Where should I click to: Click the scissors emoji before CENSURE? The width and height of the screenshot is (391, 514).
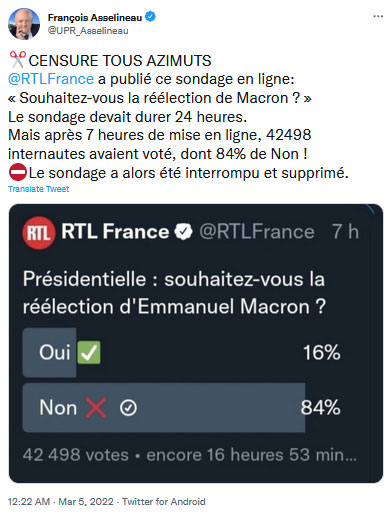[17, 60]
